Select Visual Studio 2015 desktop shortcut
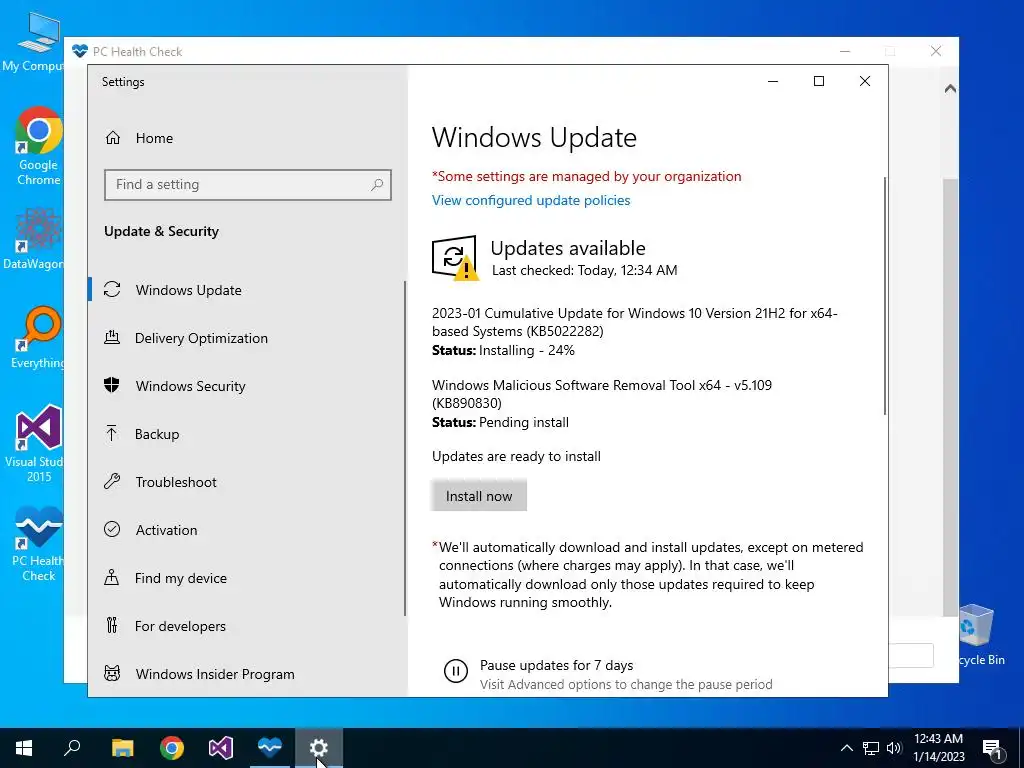 click(x=34, y=443)
